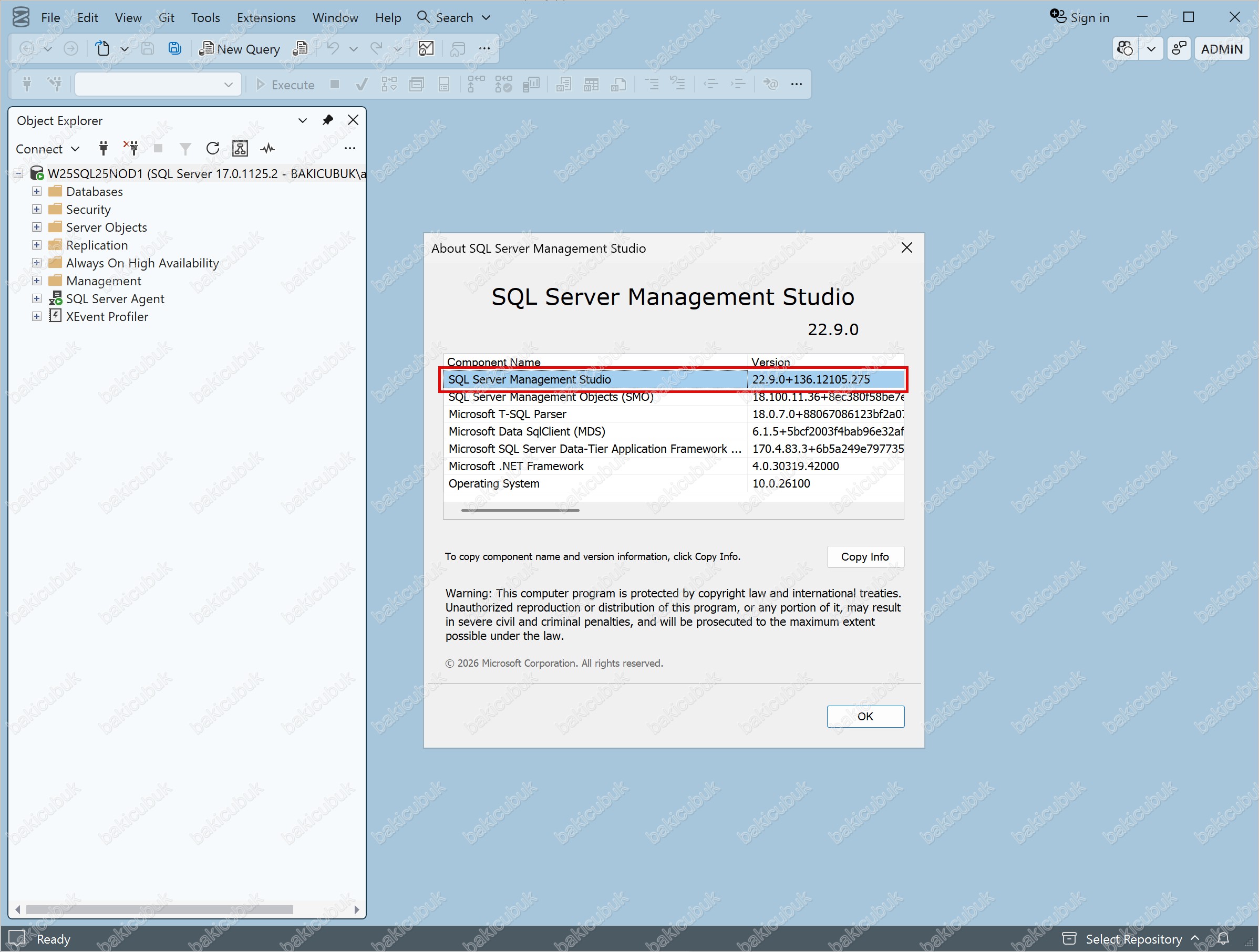Viewport: 1259px width, 952px height.
Task: Click the Parse checkmark icon
Action: pyautogui.click(x=362, y=85)
